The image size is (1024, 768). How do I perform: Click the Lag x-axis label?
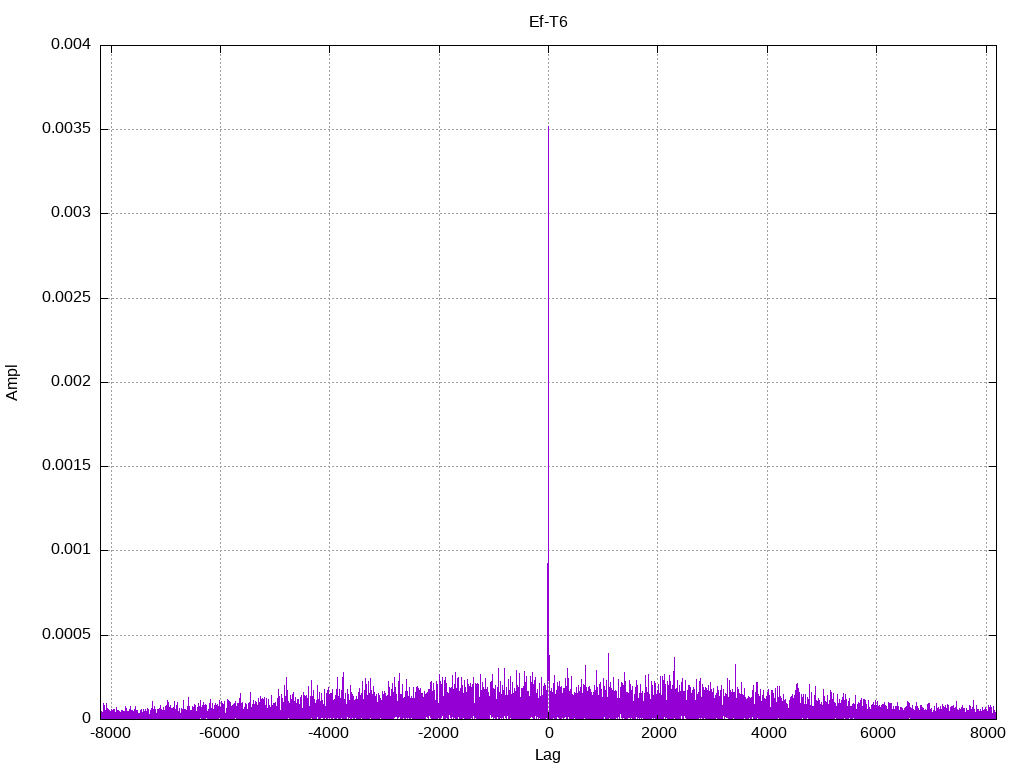pyautogui.click(x=548, y=755)
